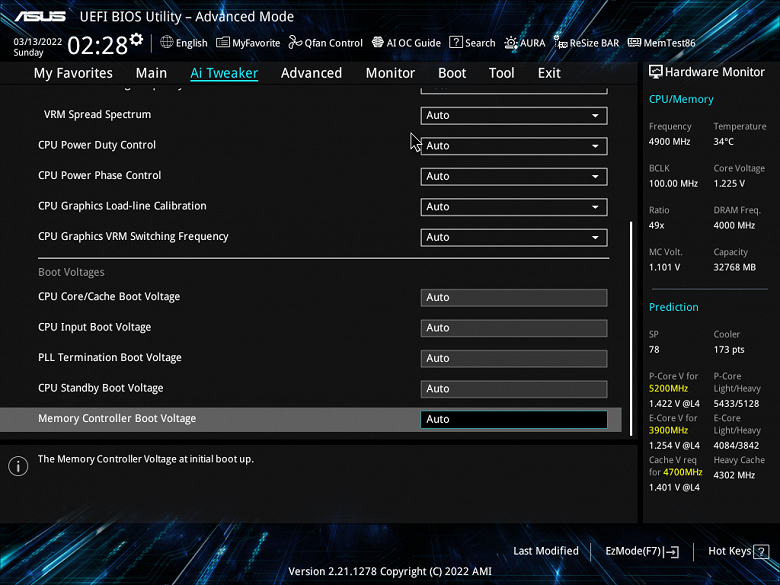Click the ASUS logo
The image size is (780, 585).
[x=40, y=16]
